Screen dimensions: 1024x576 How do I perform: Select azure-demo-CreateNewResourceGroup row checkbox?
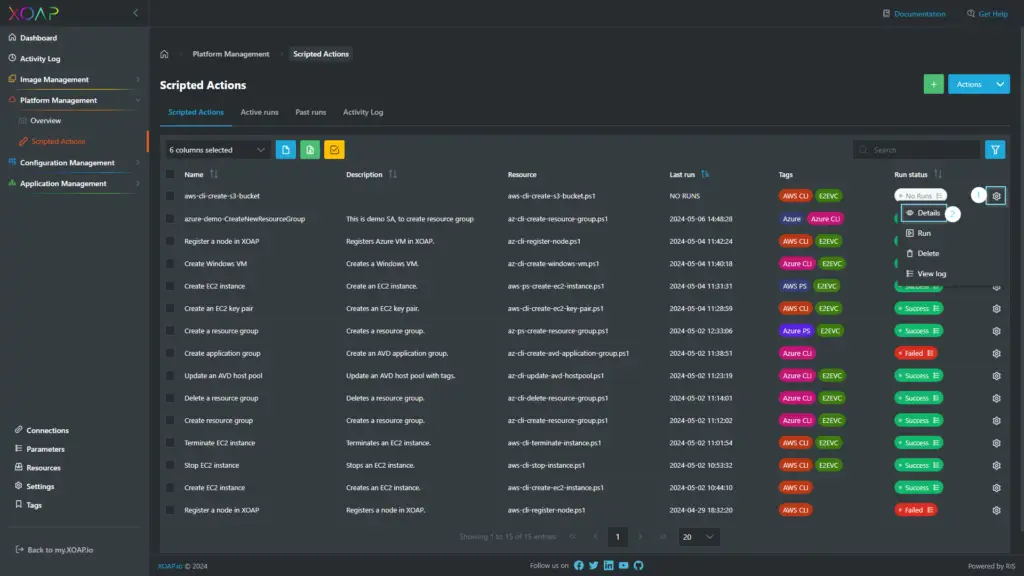[x=170, y=219]
